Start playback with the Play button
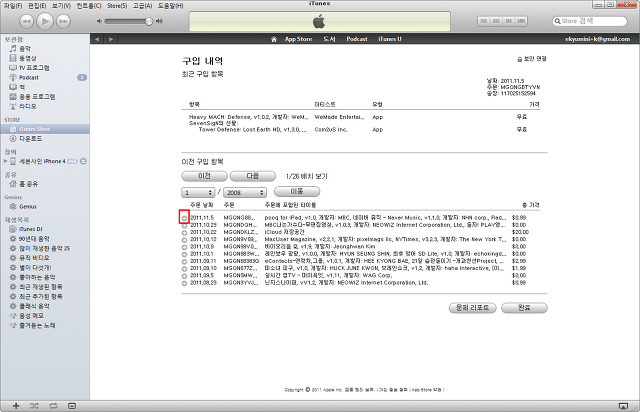640x412 pixels. pos(45,21)
